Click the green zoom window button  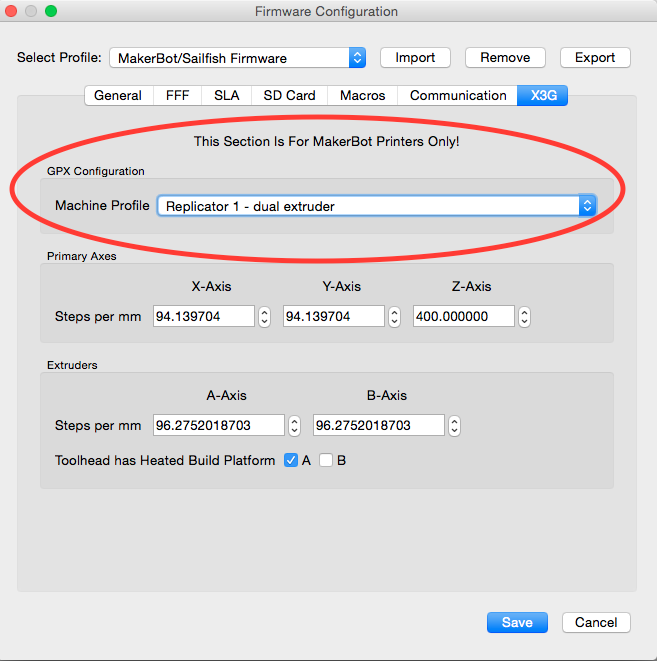[x=51, y=11]
